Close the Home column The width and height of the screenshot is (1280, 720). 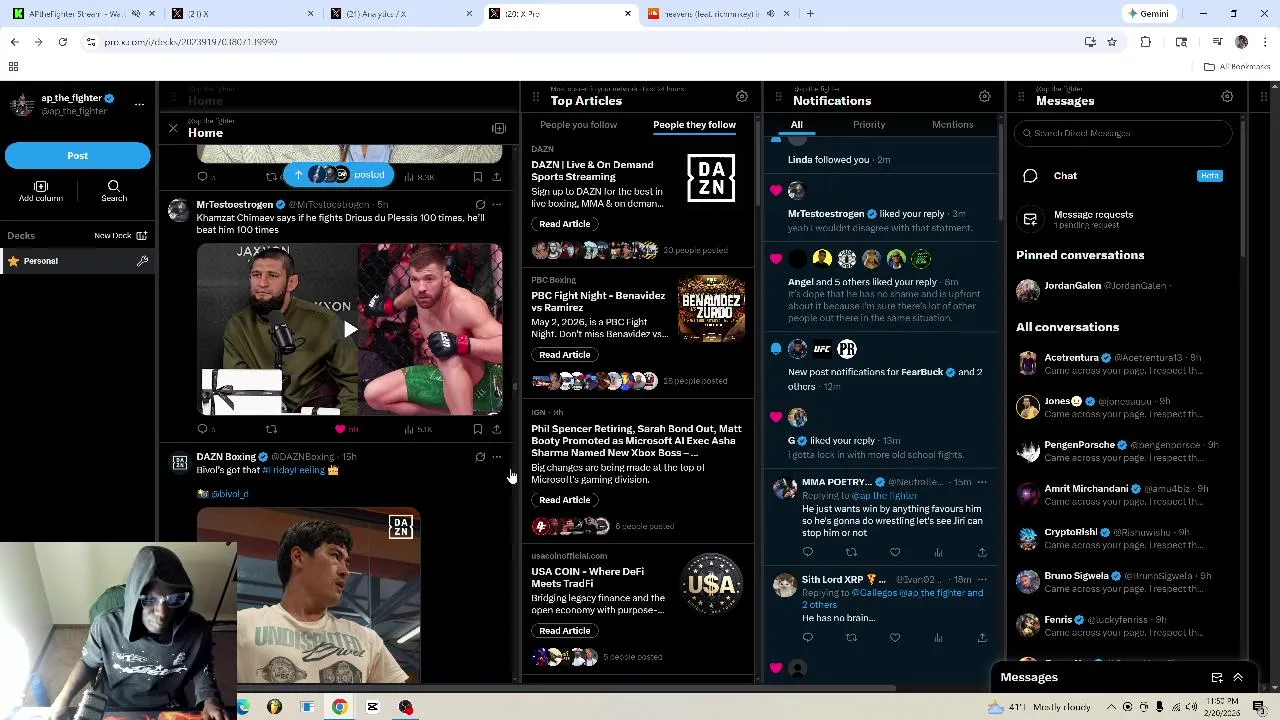pos(173,129)
